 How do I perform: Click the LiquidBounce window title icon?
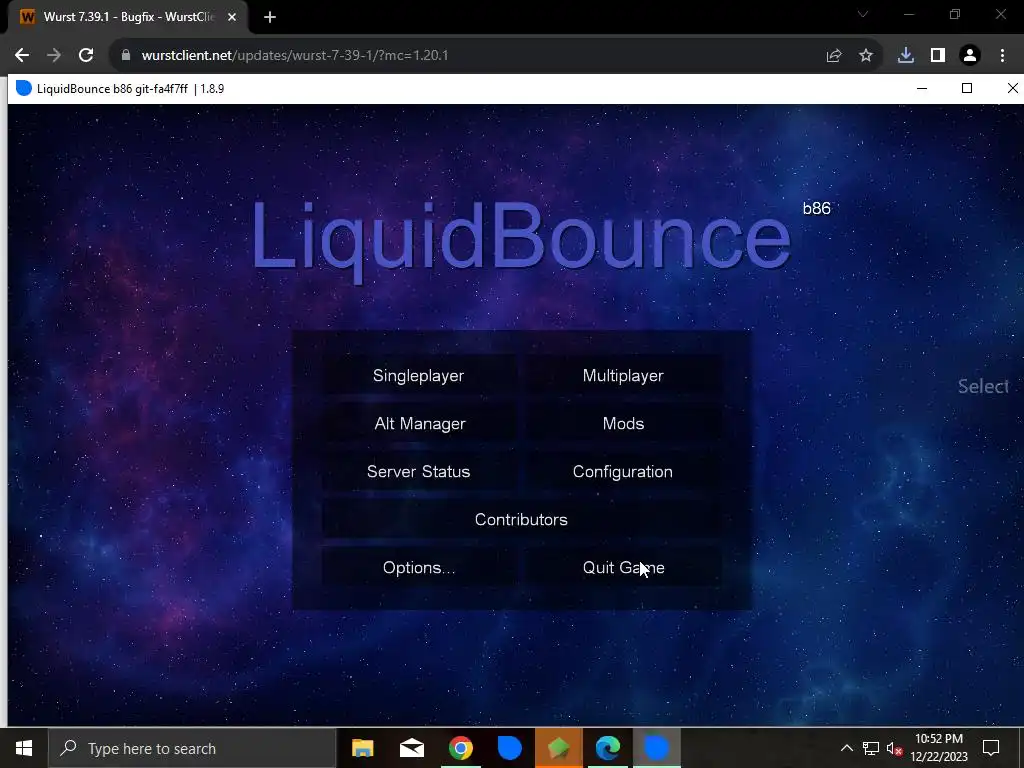24,88
